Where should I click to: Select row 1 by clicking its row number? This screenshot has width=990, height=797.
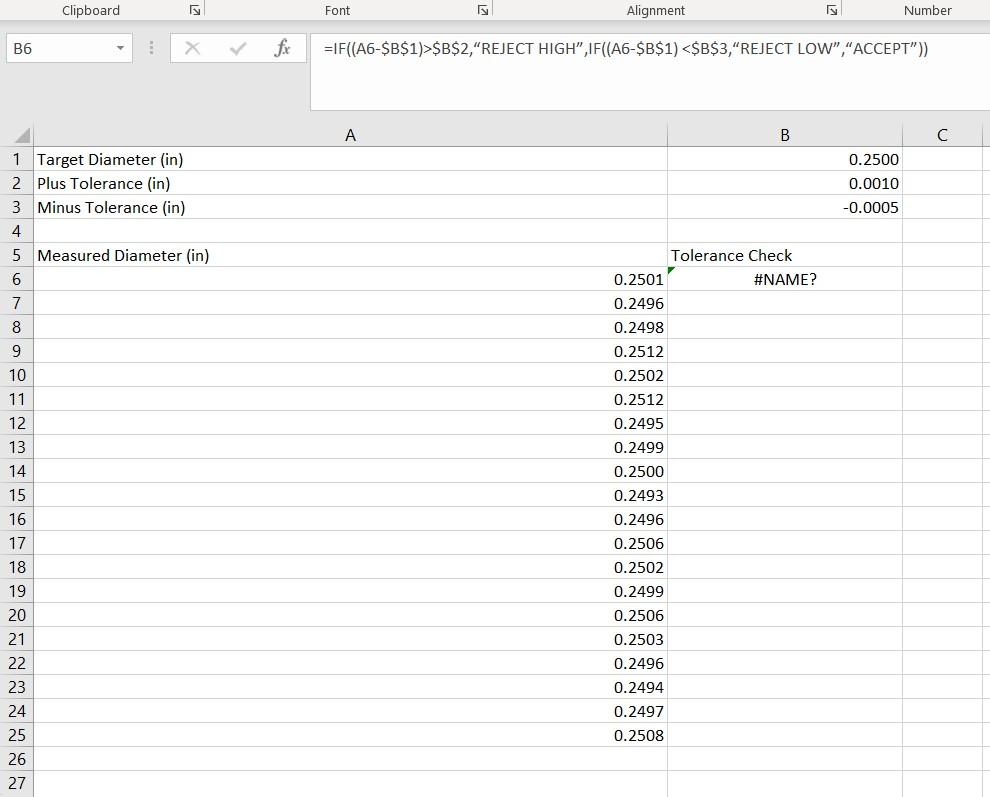click(x=17, y=159)
